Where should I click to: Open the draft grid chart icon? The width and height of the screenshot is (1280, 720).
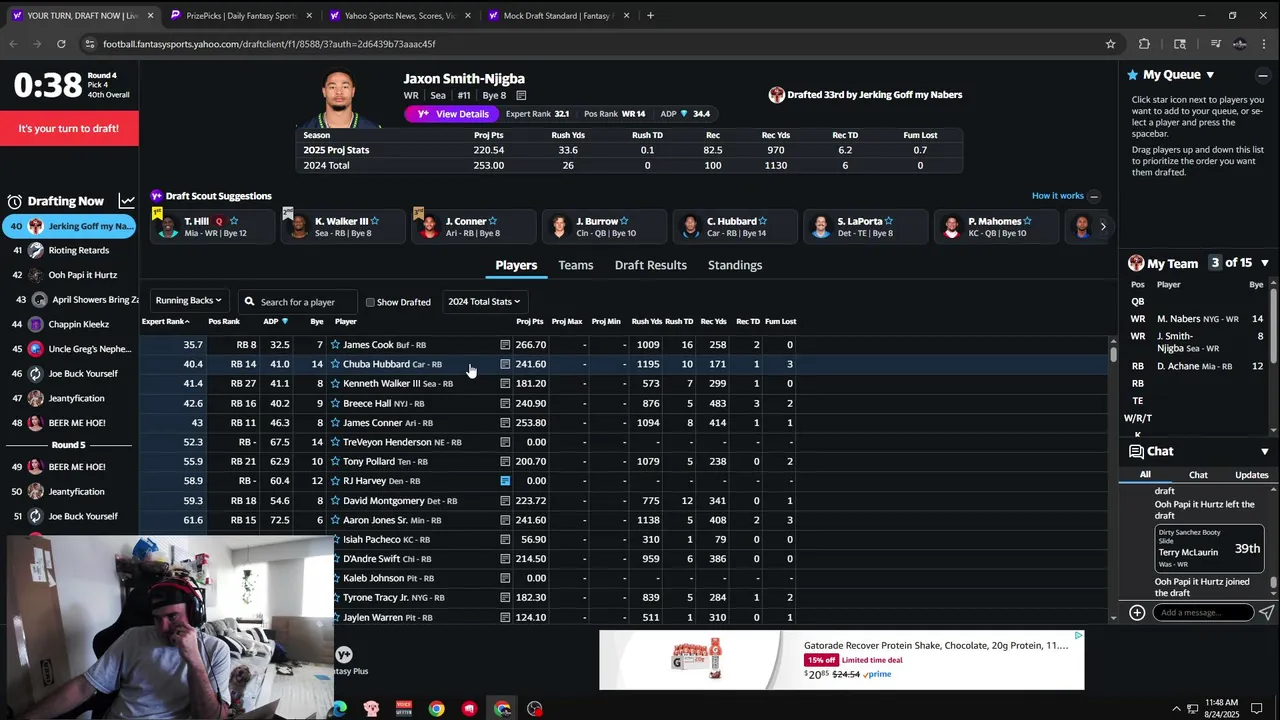point(127,201)
